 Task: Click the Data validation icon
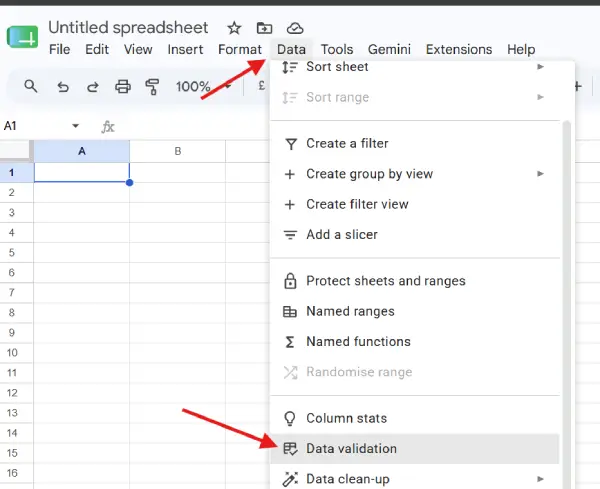point(290,448)
